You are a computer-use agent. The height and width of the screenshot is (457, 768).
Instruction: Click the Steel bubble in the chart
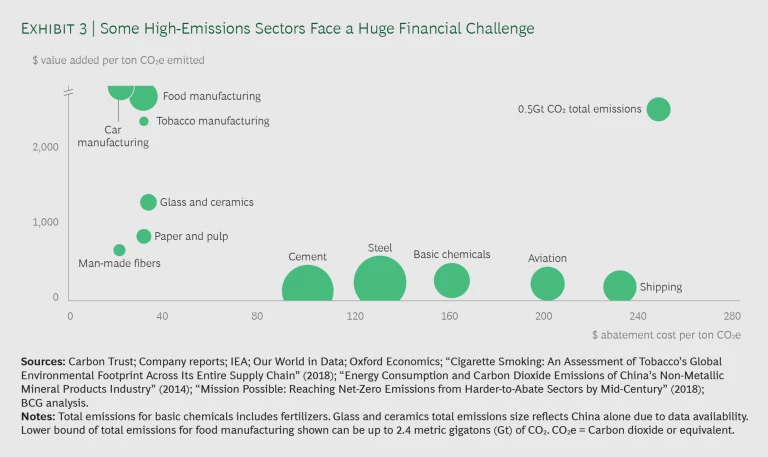pos(379,282)
